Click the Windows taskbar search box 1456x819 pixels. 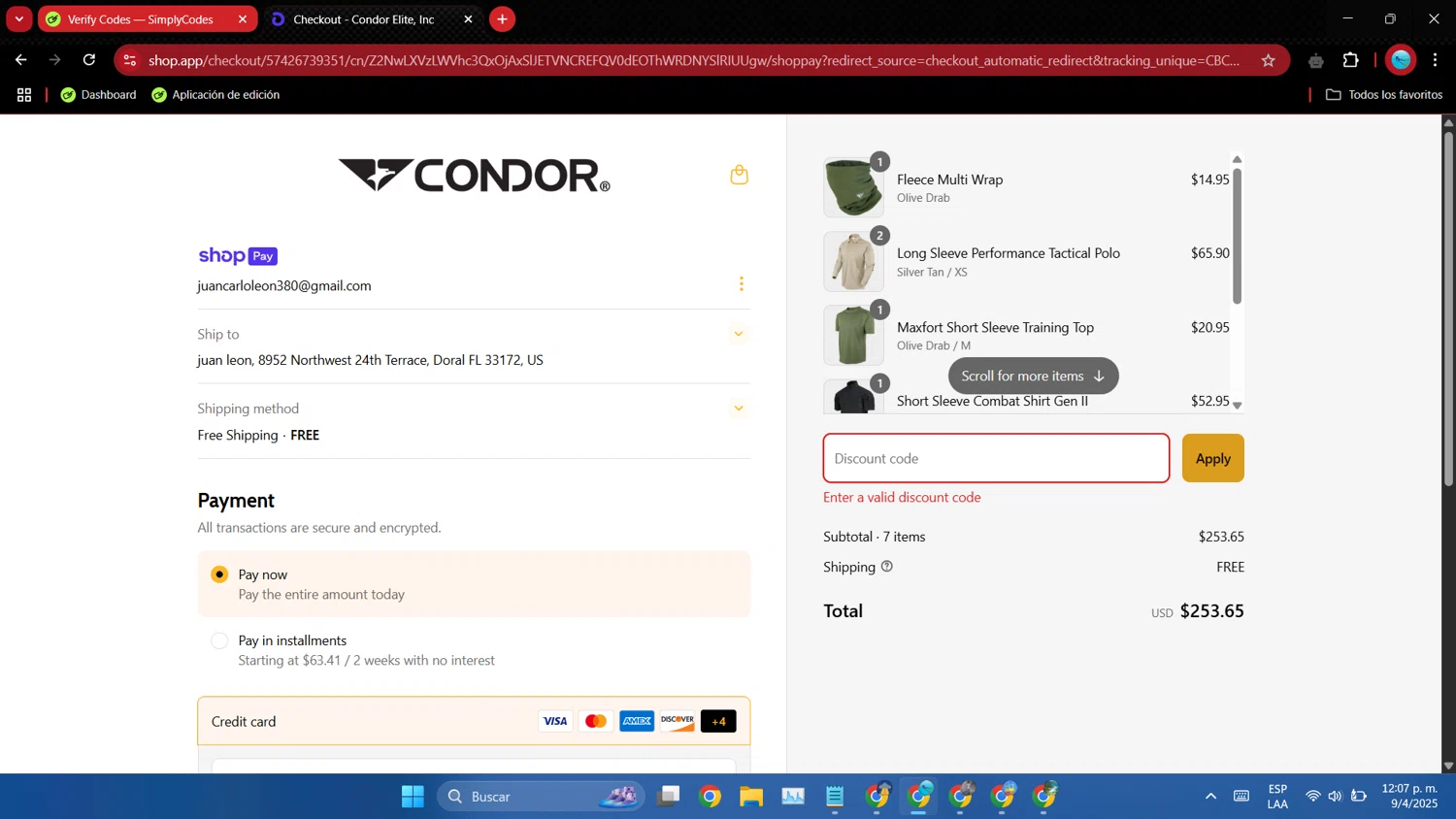[541, 797]
